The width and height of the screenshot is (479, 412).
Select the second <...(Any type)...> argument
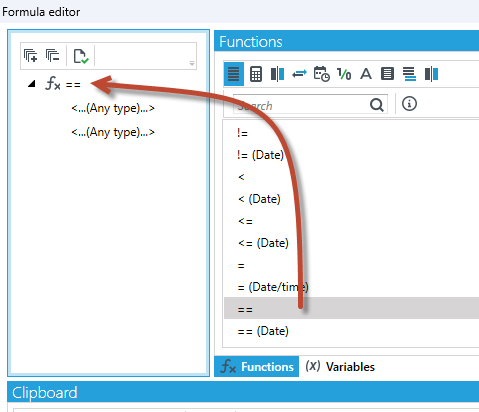click(x=113, y=132)
